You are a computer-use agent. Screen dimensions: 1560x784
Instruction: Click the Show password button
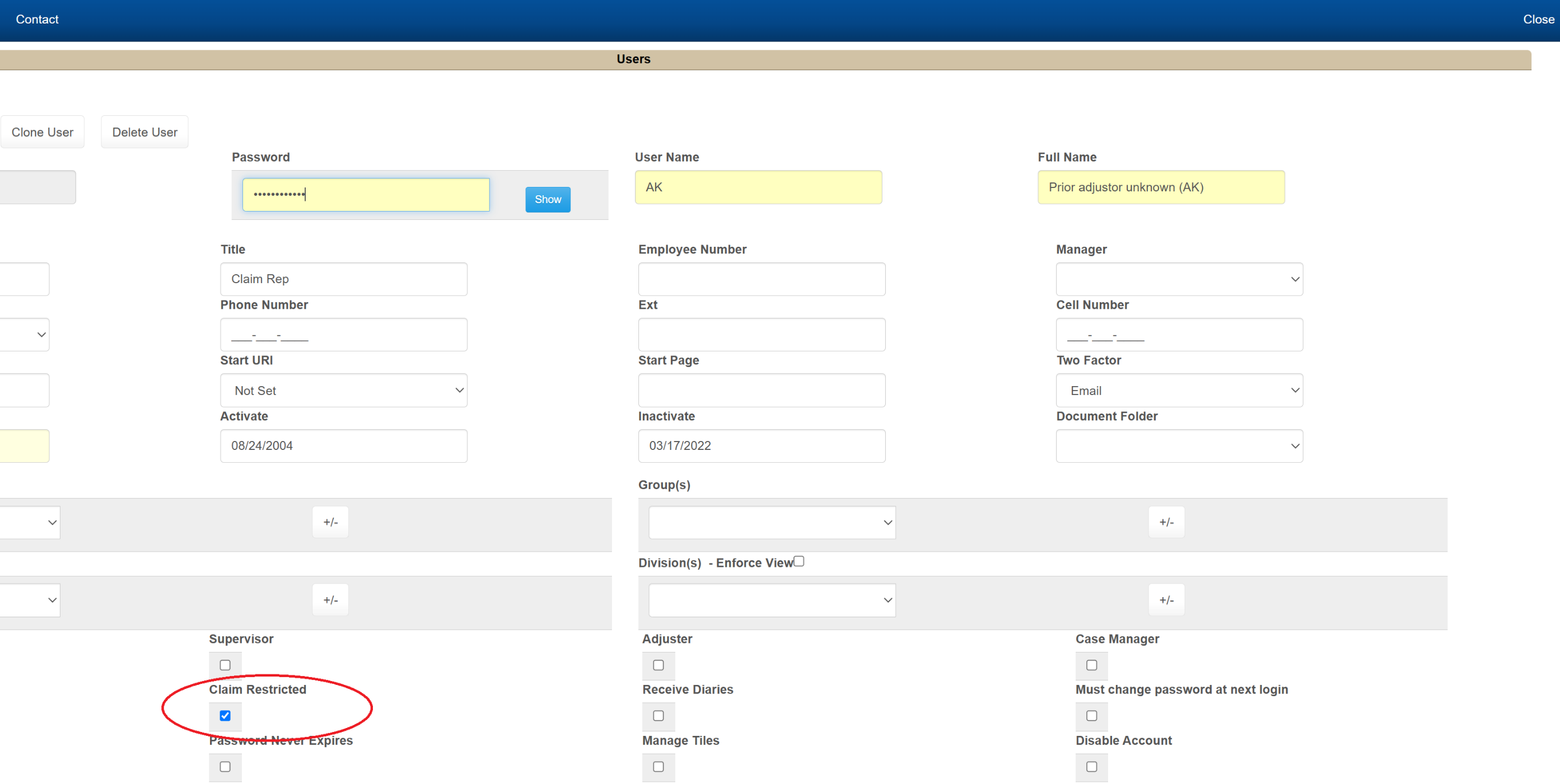coord(548,199)
